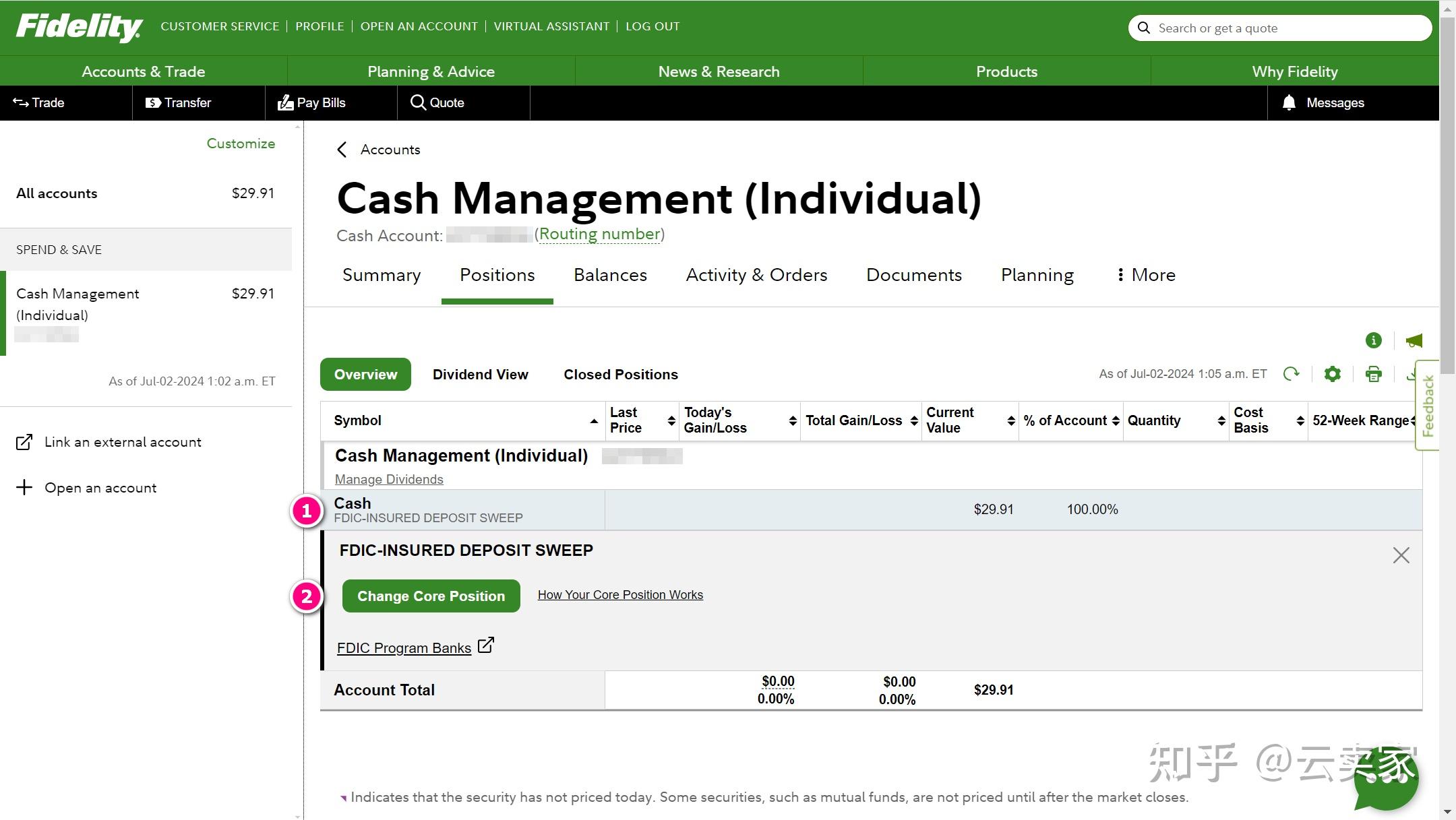
Task: Click the back chevron beside Accounts
Action: coord(342,150)
